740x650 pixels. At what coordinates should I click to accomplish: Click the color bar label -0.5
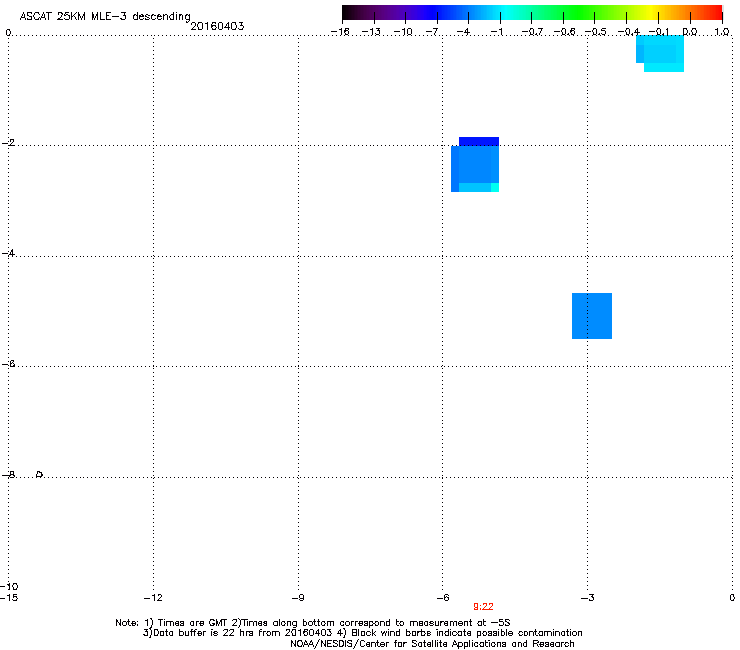point(595,32)
